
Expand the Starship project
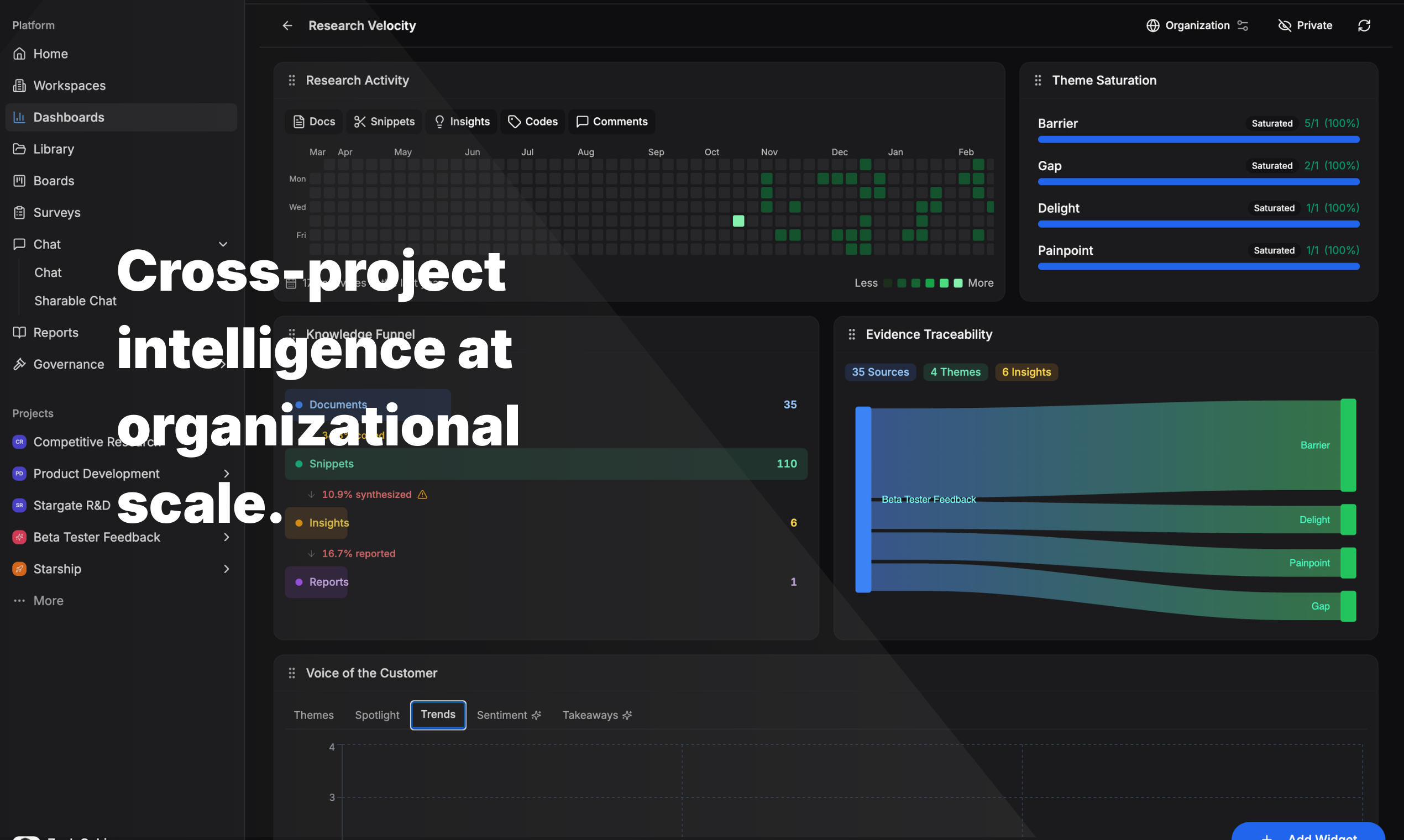[x=227, y=569]
